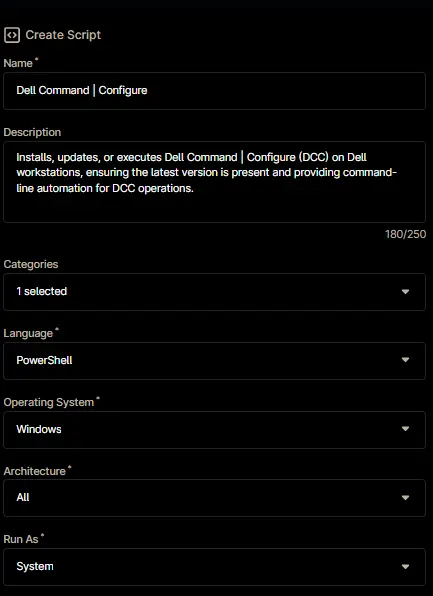
Task: Focus the Description text area
Action: [x=214, y=182]
